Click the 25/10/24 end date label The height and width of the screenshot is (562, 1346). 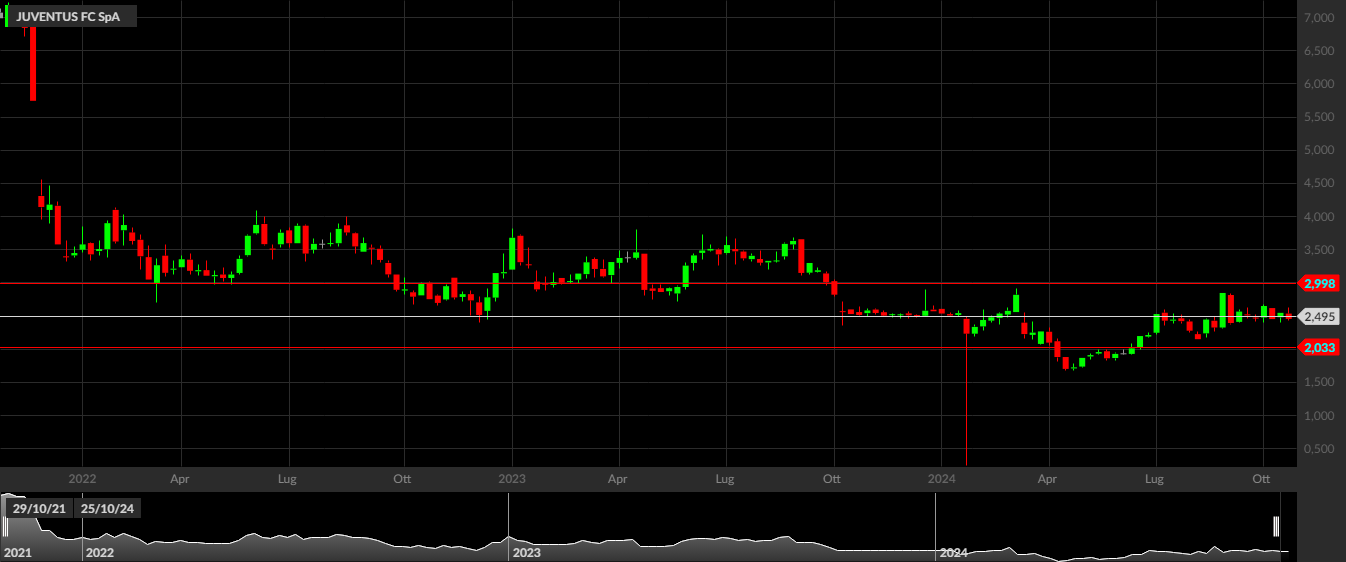(x=108, y=508)
